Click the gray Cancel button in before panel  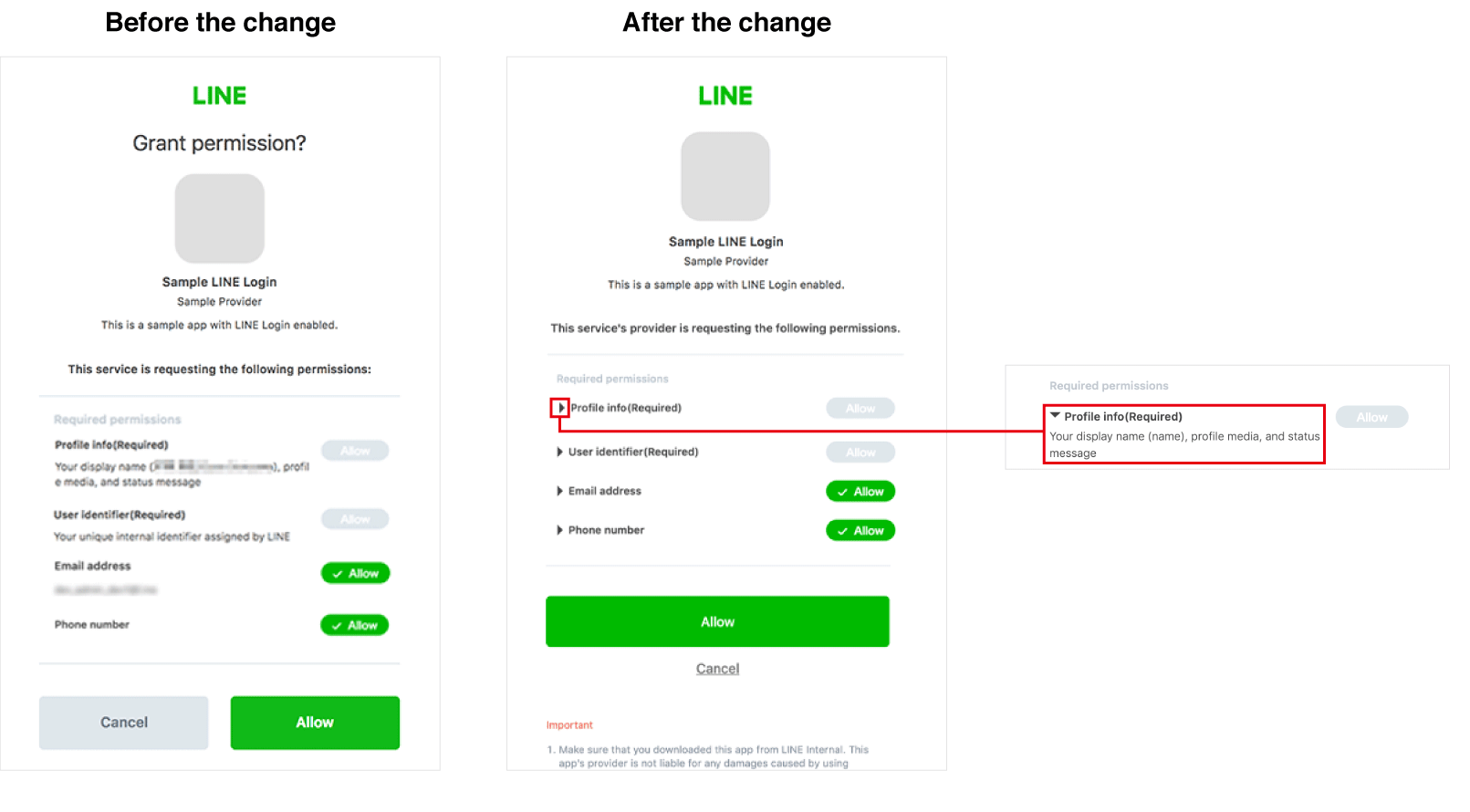point(123,723)
